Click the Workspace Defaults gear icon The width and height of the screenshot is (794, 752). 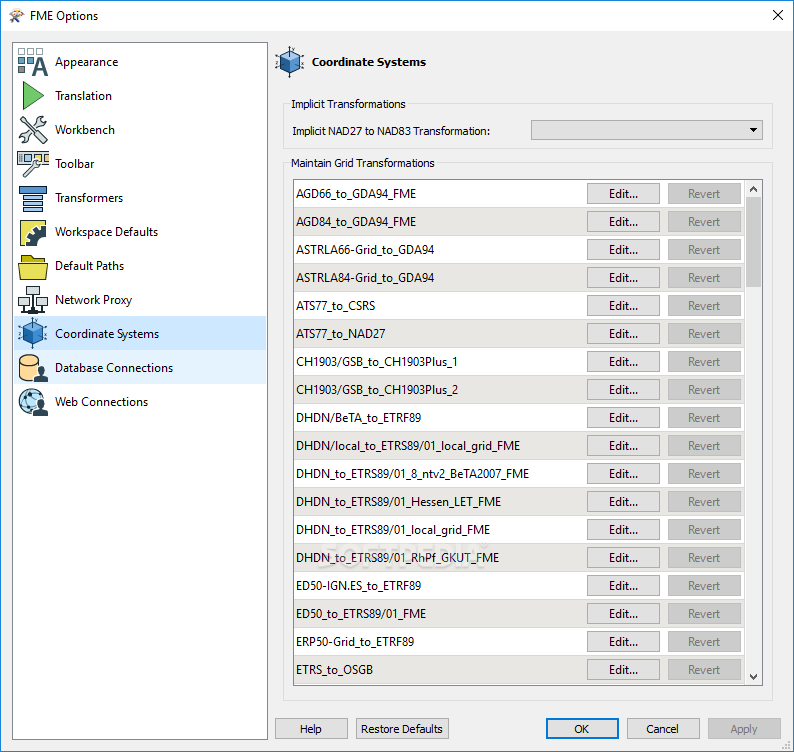33,232
